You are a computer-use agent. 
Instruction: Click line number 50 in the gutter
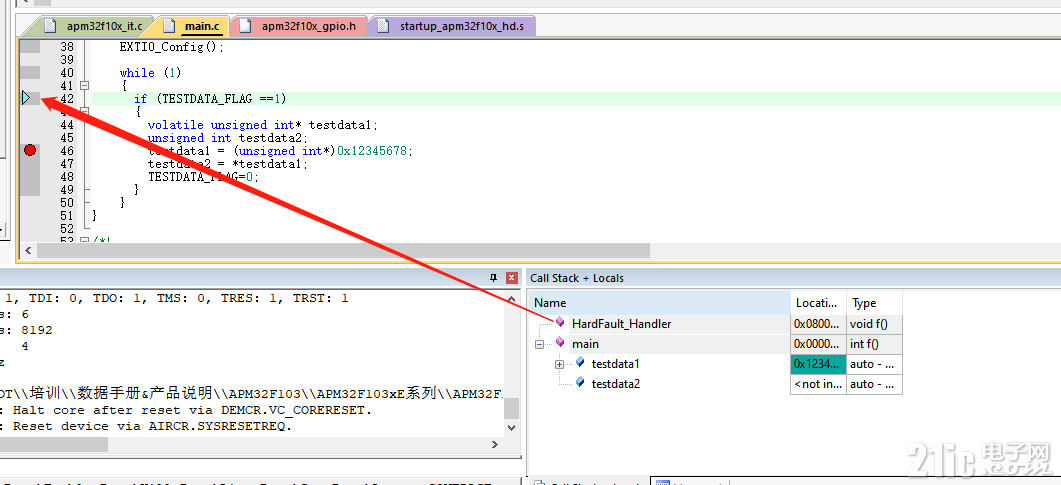pos(67,202)
